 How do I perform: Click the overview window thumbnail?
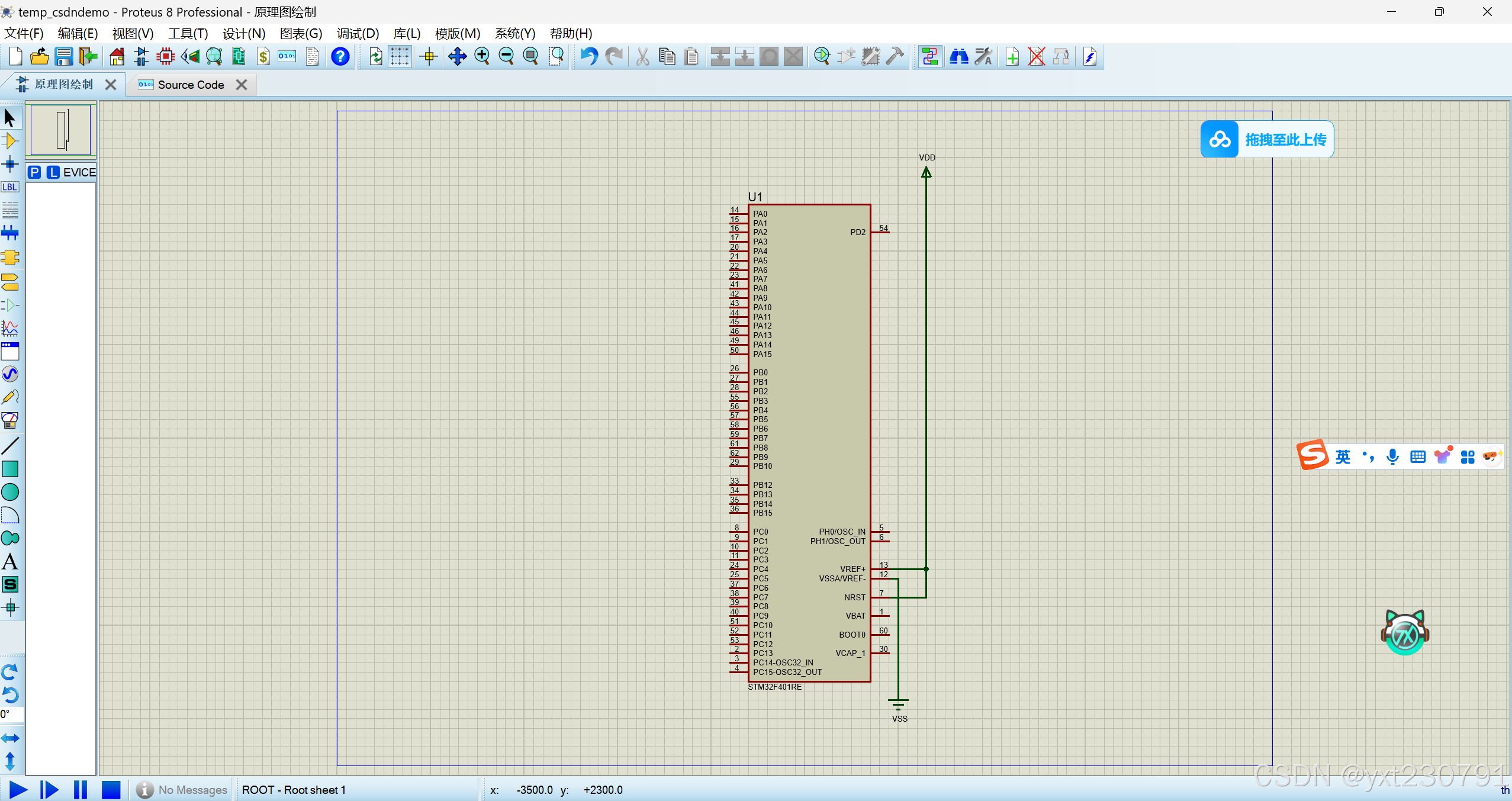pyautogui.click(x=61, y=130)
